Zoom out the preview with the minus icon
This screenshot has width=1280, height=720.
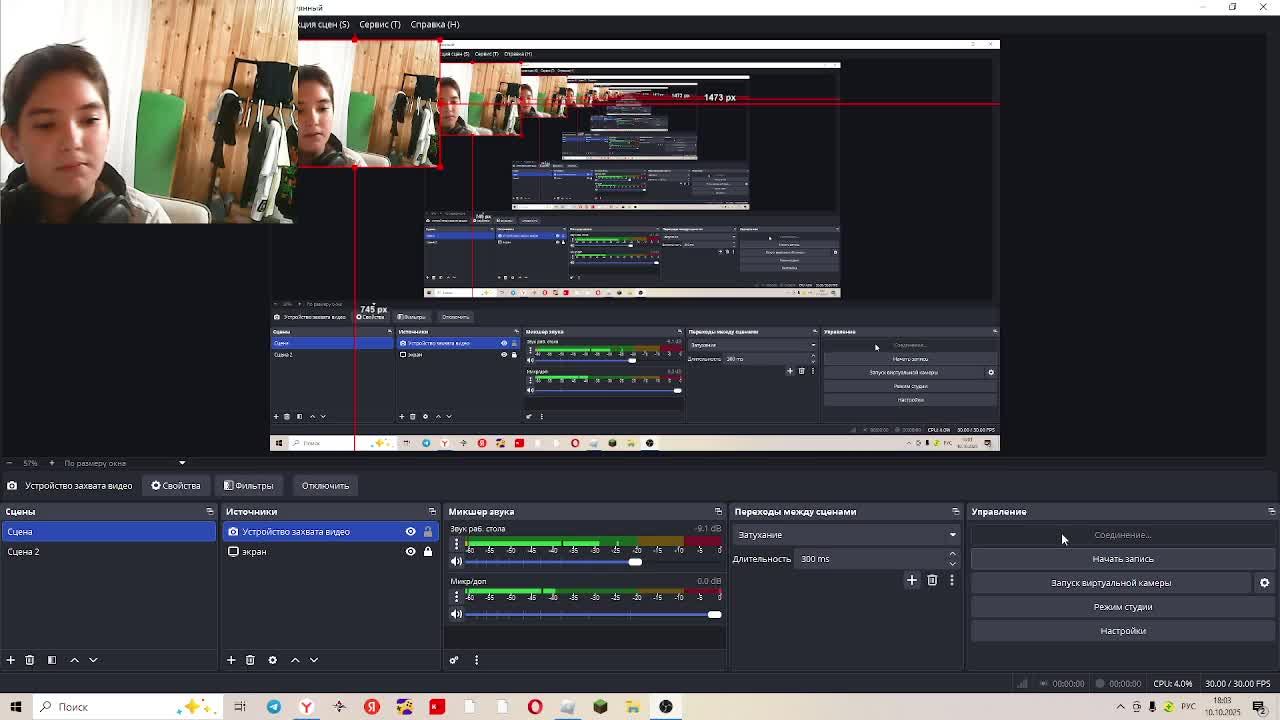click(8, 463)
